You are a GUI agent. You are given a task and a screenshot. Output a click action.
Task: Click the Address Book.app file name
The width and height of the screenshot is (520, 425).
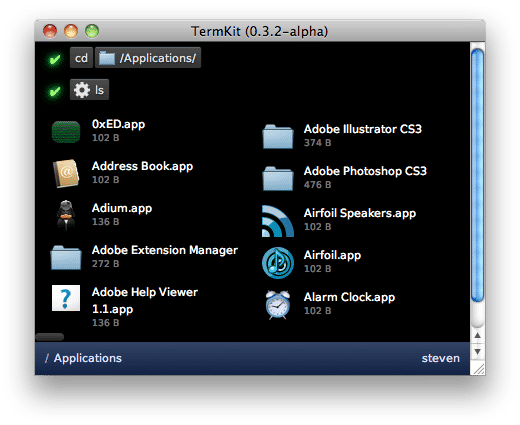(x=142, y=166)
